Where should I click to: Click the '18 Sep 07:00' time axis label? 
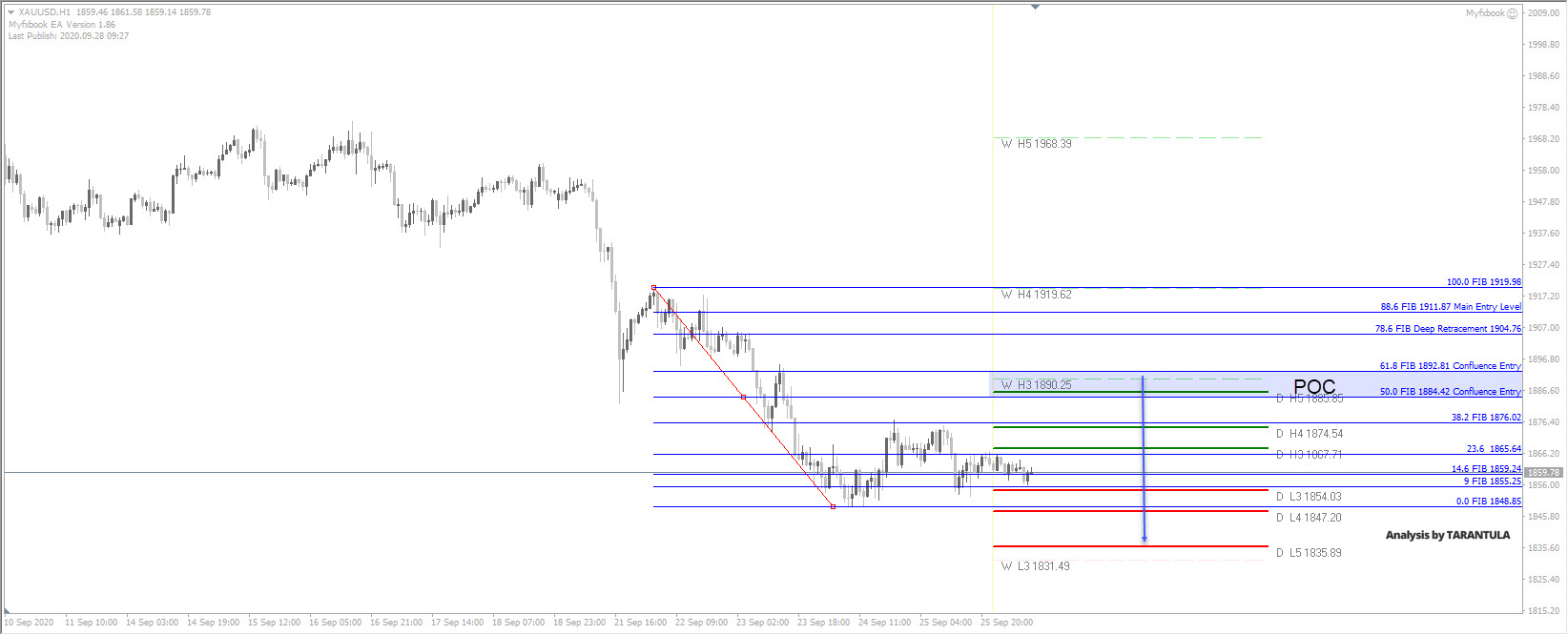click(x=518, y=623)
